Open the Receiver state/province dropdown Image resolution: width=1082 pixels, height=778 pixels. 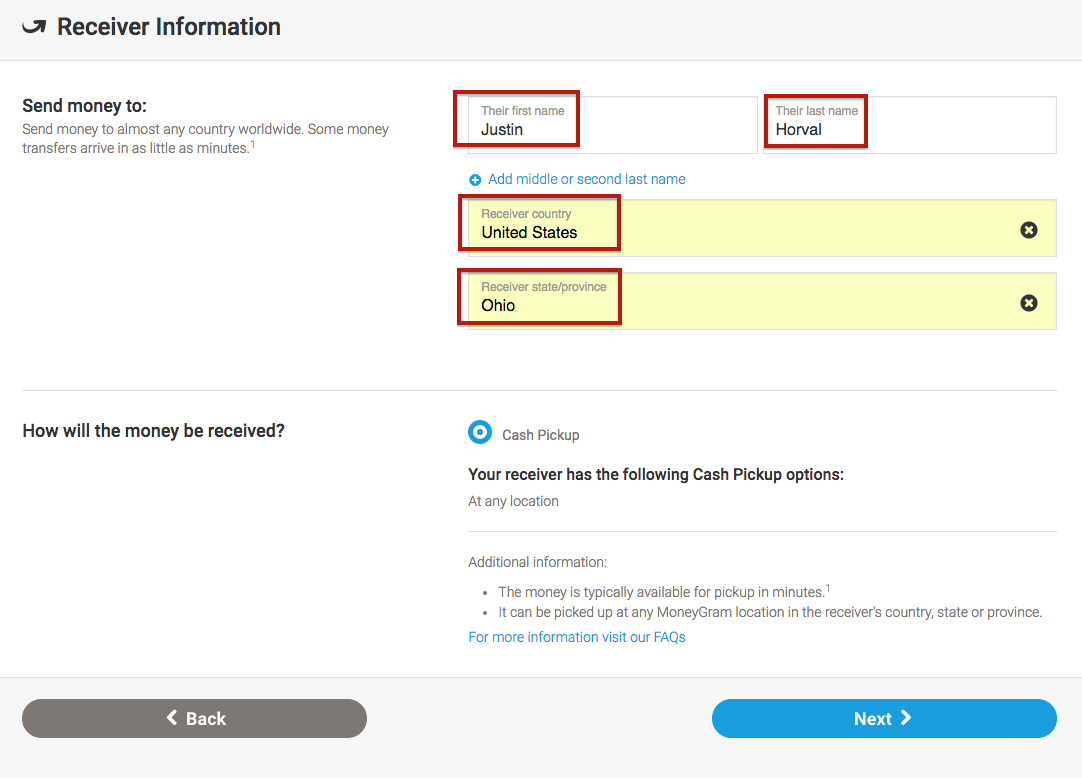point(740,301)
